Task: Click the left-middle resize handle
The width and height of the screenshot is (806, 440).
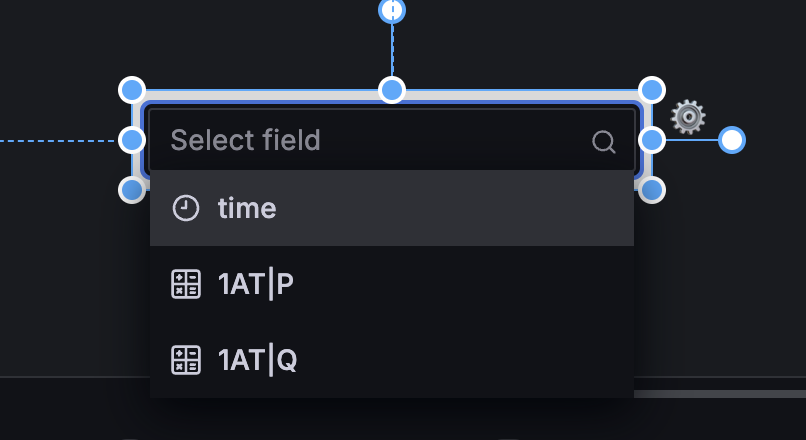Action: tap(132, 140)
